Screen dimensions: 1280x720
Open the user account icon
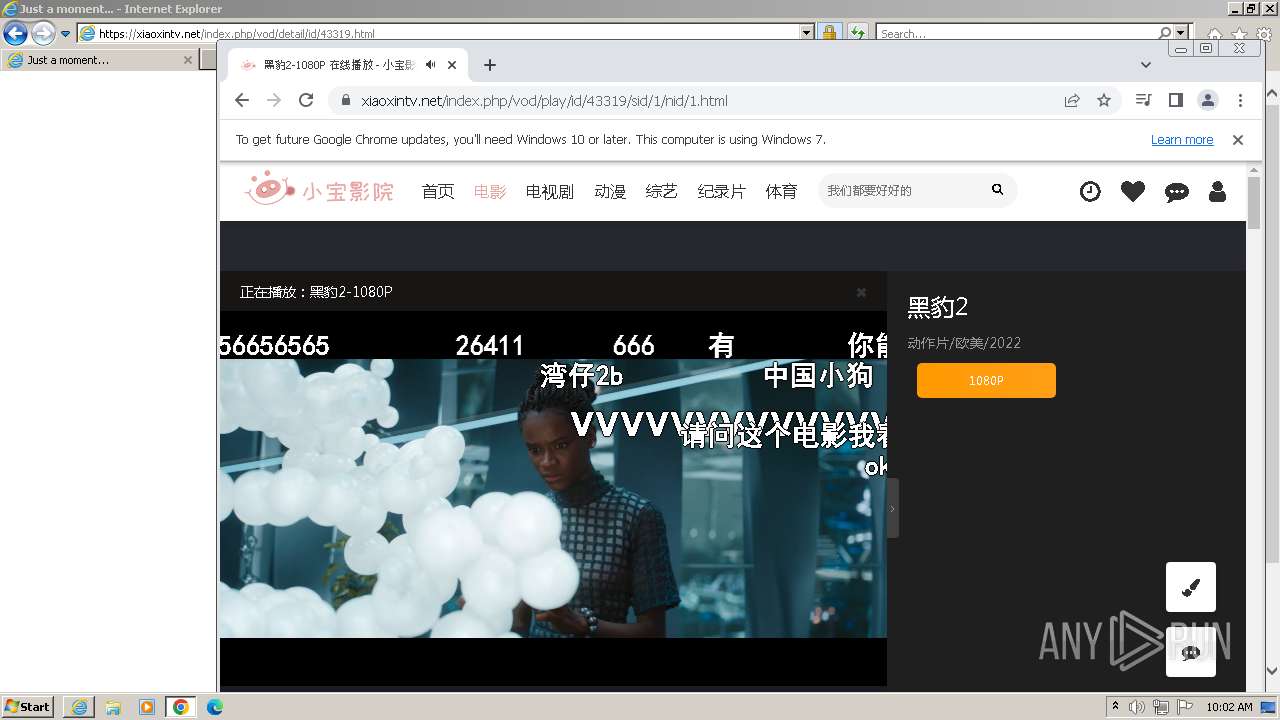(x=1217, y=191)
